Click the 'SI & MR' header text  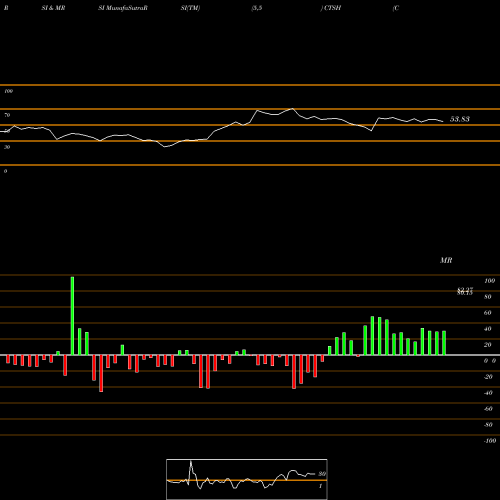click(53, 8)
